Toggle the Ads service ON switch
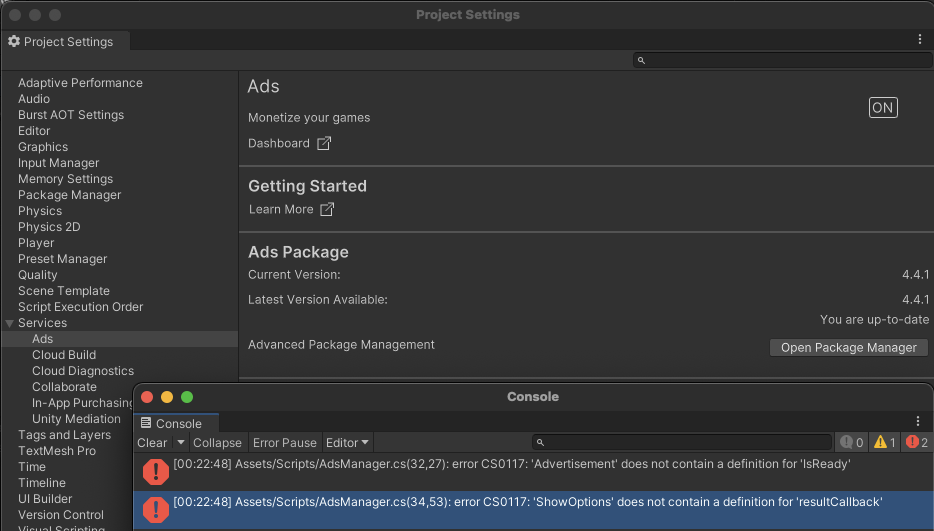Image resolution: width=934 pixels, height=531 pixels. click(x=883, y=108)
